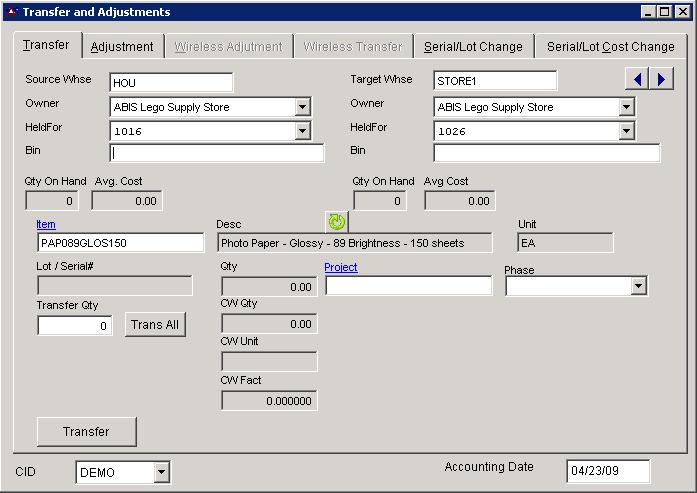Image resolution: width=697 pixels, height=493 pixels.
Task: Click the left navigation arrow button
Action: (637, 79)
